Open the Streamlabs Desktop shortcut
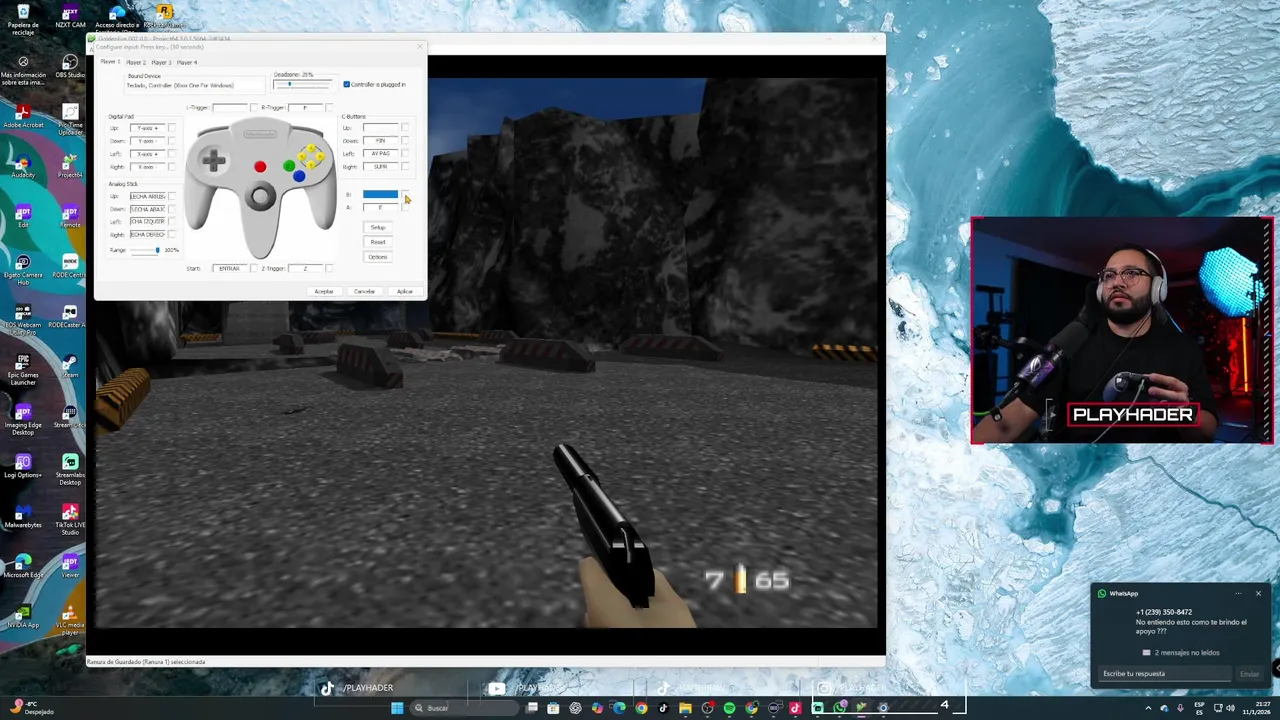This screenshot has height=720, width=1280. click(x=70, y=468)
